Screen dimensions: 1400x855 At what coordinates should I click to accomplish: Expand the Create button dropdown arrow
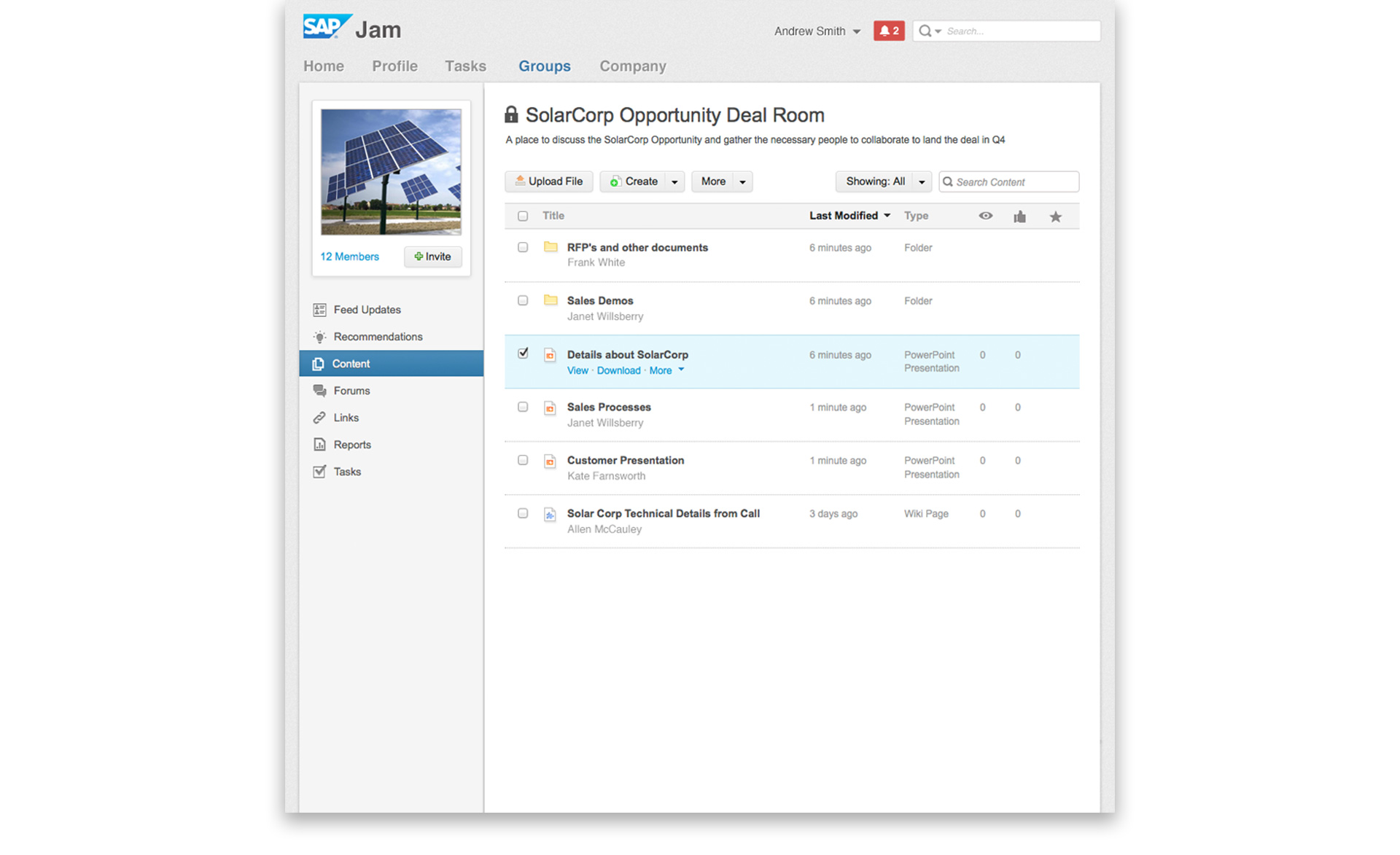point(674,181)
